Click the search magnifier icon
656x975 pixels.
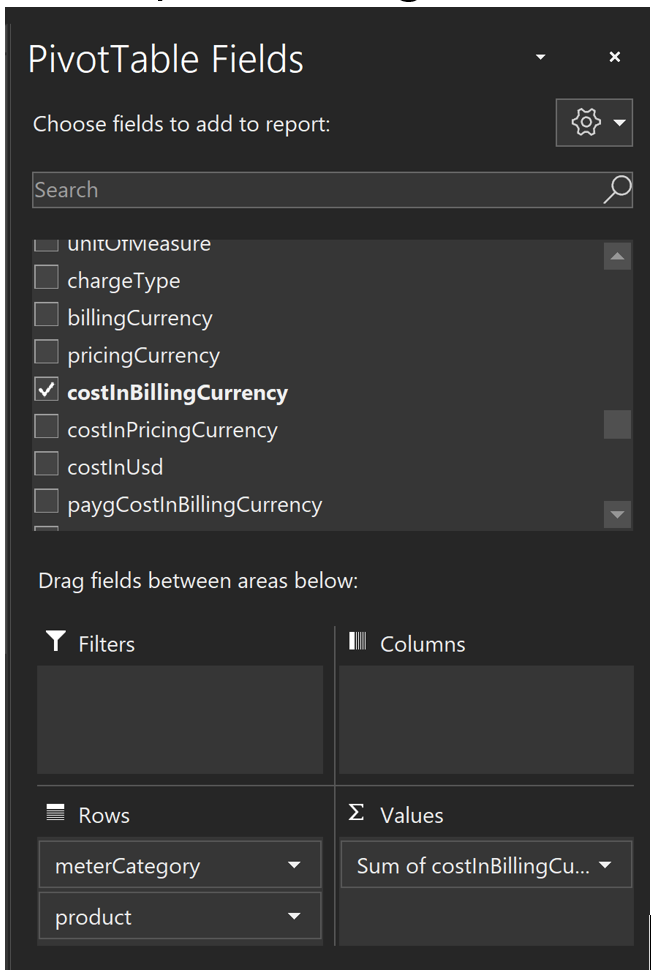[617, 190]
